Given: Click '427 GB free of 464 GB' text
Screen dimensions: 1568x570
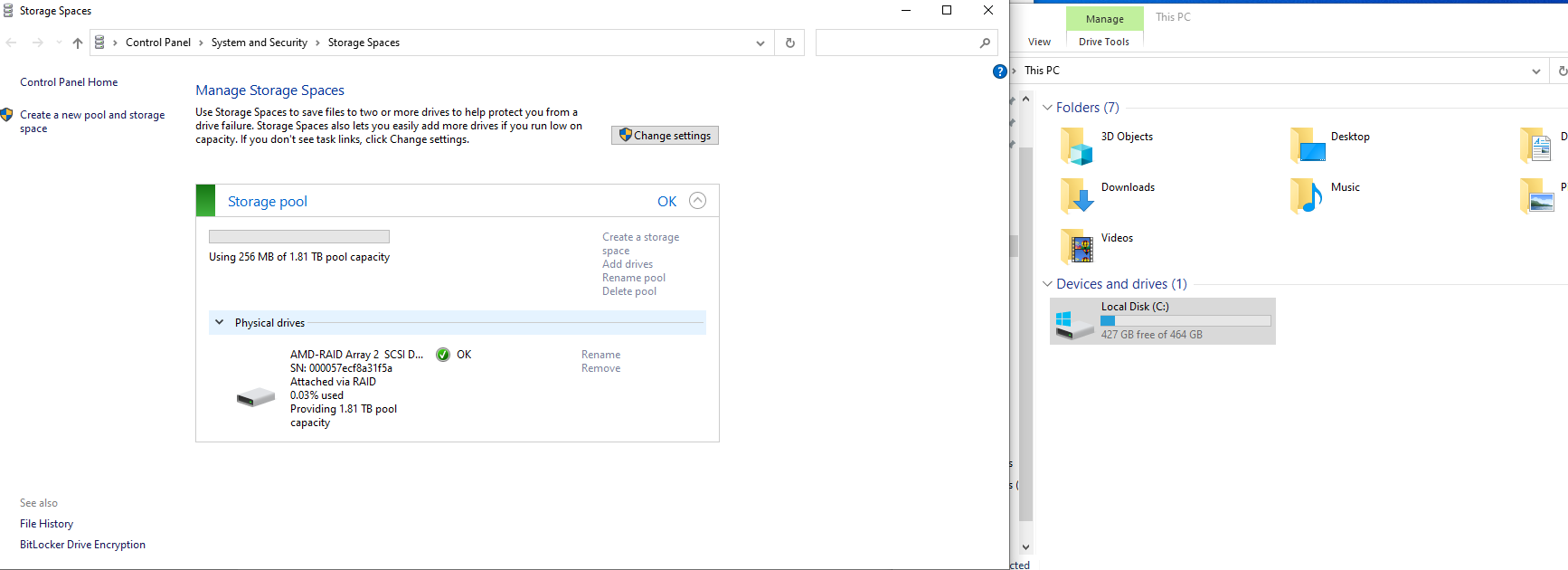Looking at the screenshot, I should (1152, 335).
